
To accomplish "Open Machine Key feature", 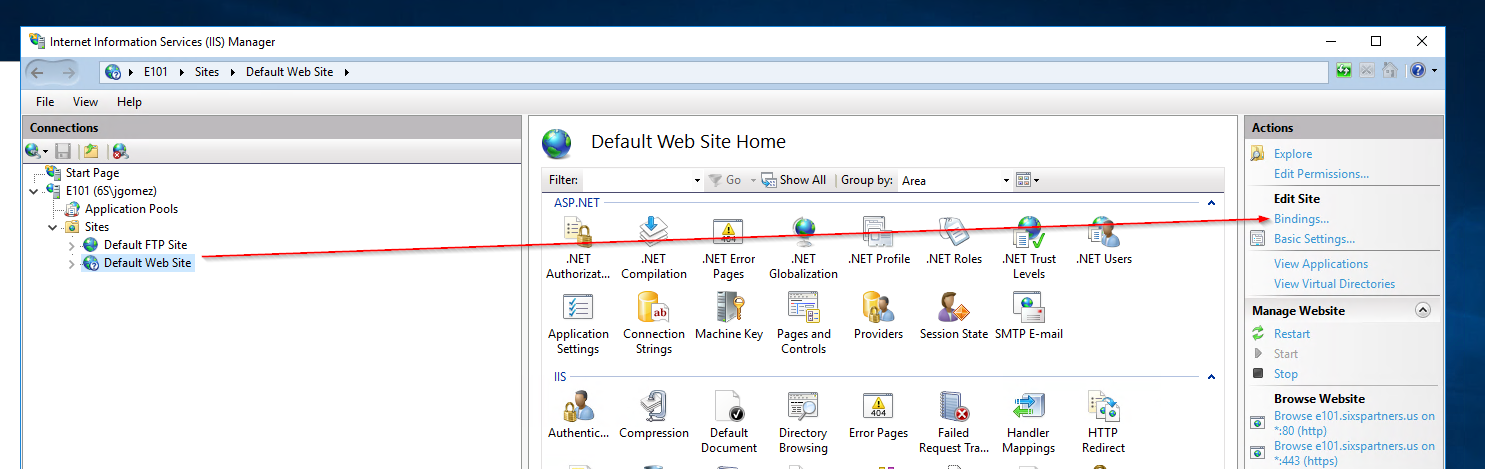I will [729, 316].
